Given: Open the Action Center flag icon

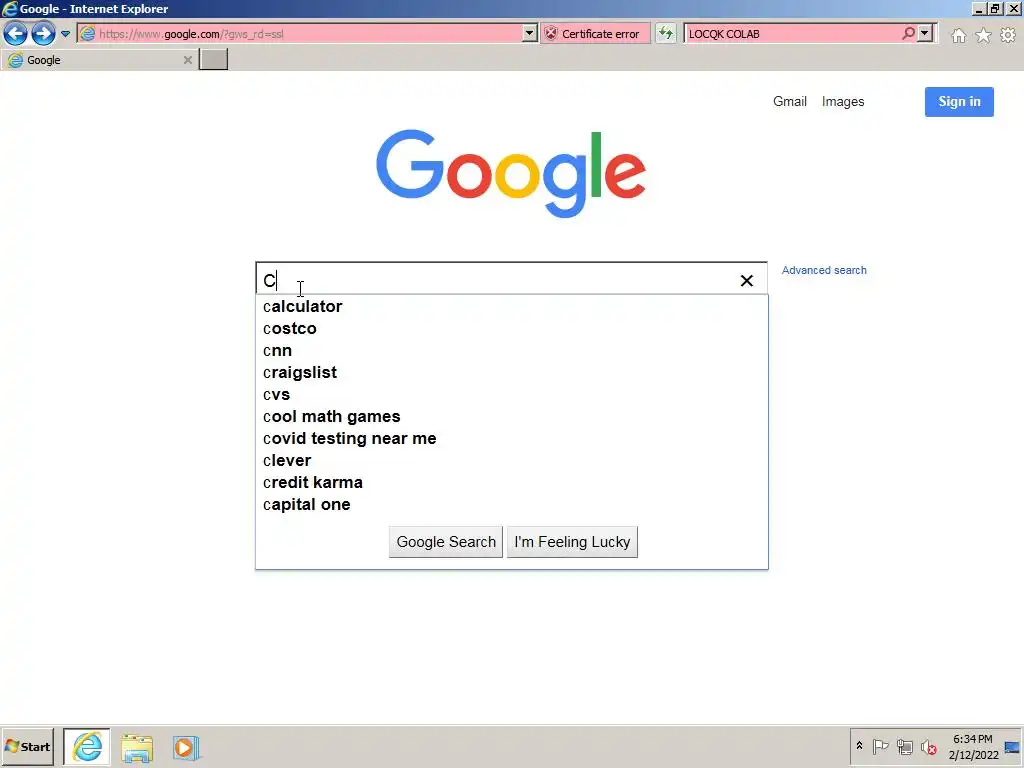Looking at the screenshot, I should tap(880, 746).
